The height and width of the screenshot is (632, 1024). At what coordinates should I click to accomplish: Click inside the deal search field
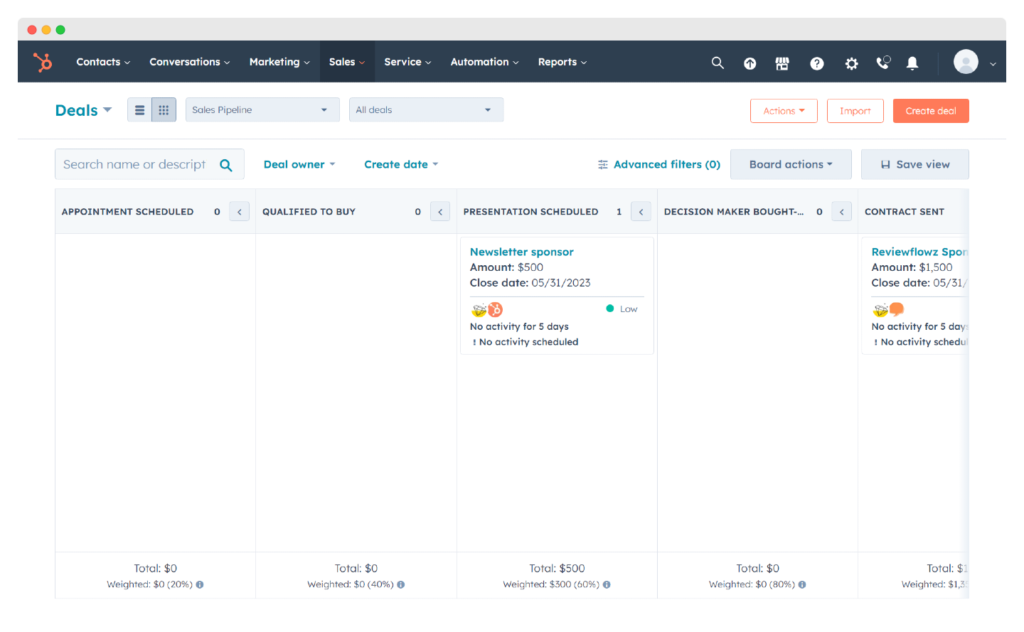[135, 164]
